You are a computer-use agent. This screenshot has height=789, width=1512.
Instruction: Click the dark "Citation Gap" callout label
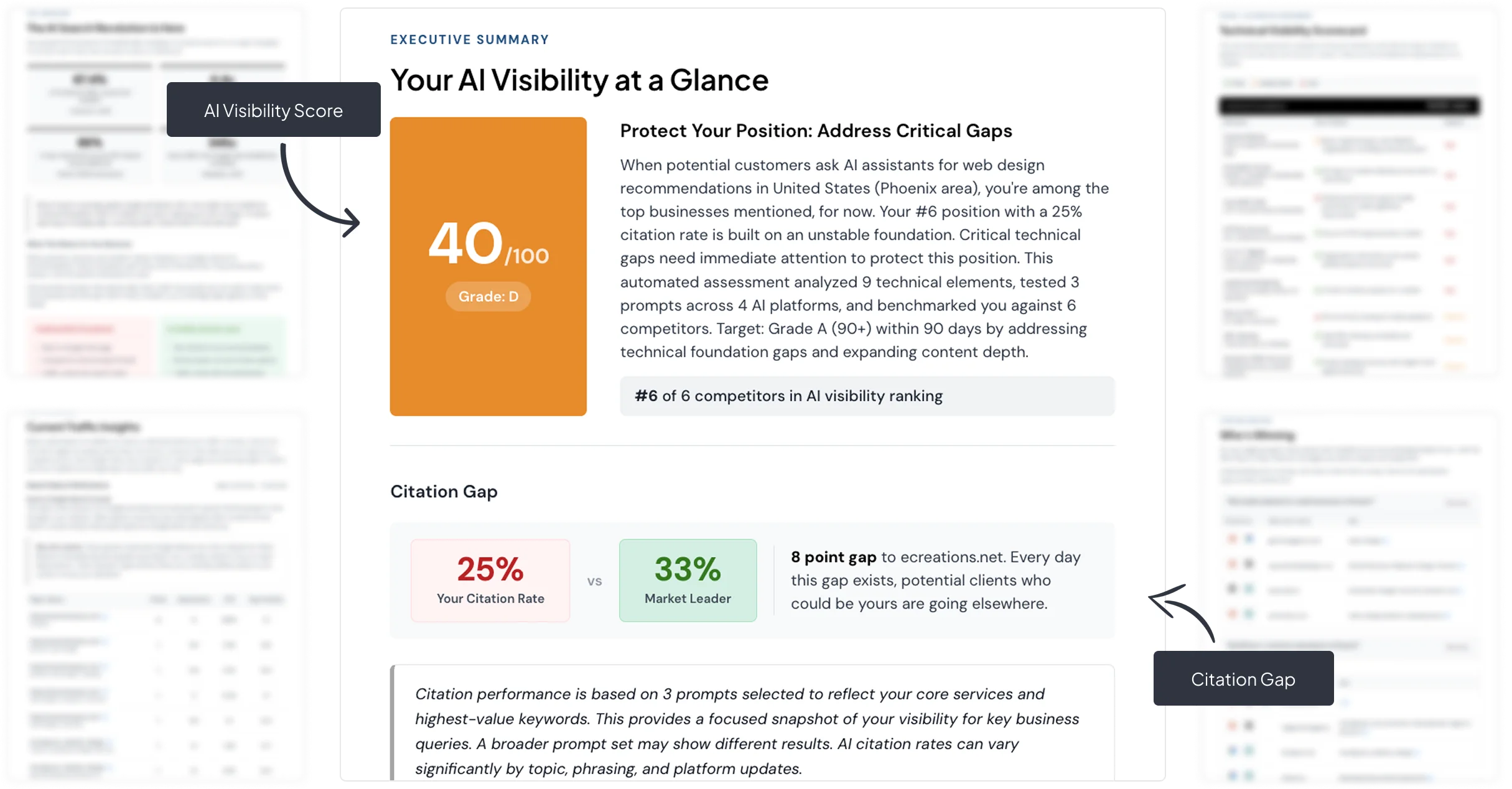tap(1243, 679)
